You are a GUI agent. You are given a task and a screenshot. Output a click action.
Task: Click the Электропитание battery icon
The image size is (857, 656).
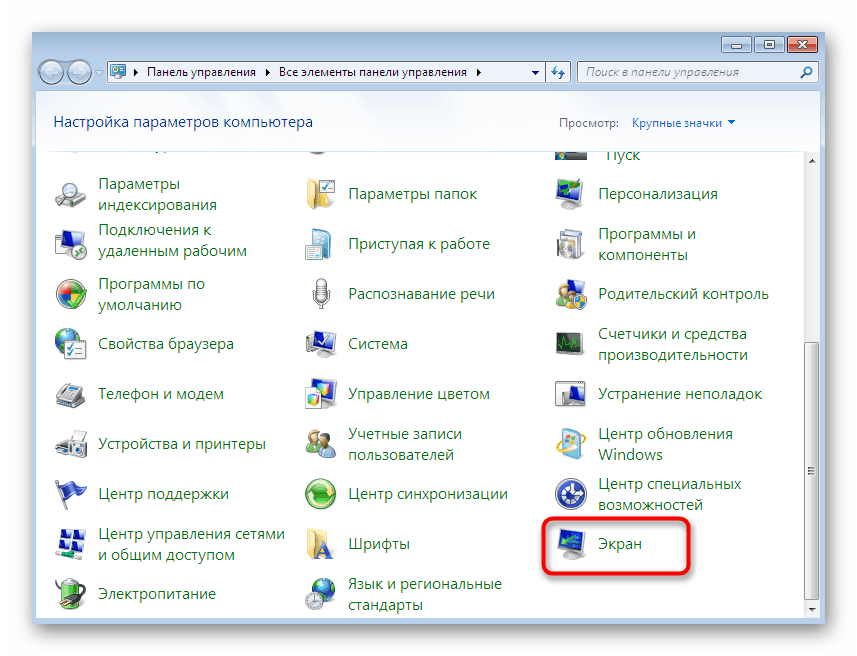pyautogui.click(x=71, y=594)
